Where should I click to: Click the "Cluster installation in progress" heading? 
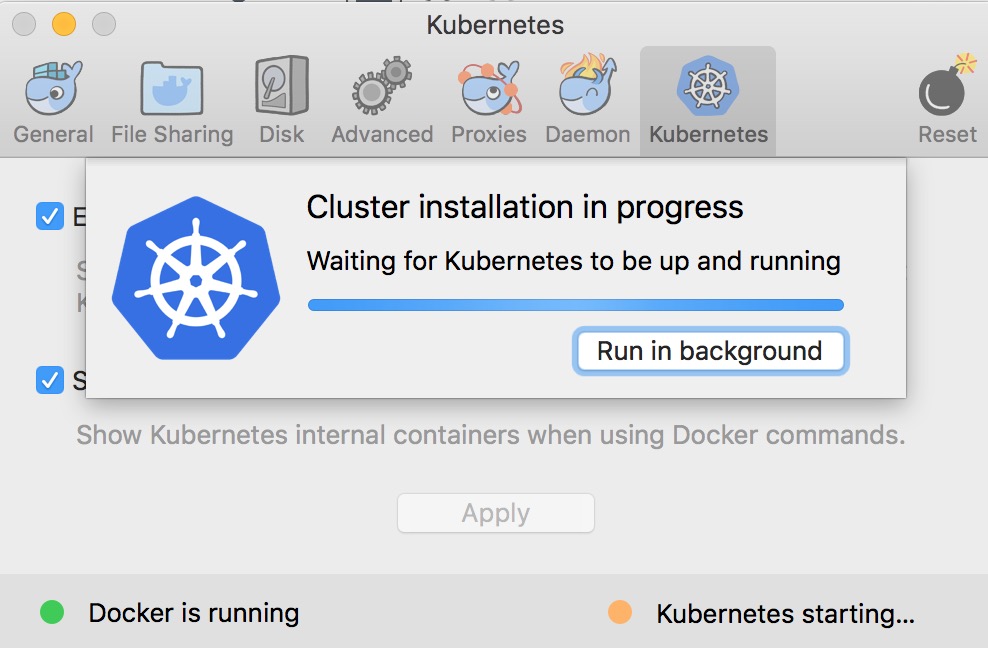click(525, 207)
